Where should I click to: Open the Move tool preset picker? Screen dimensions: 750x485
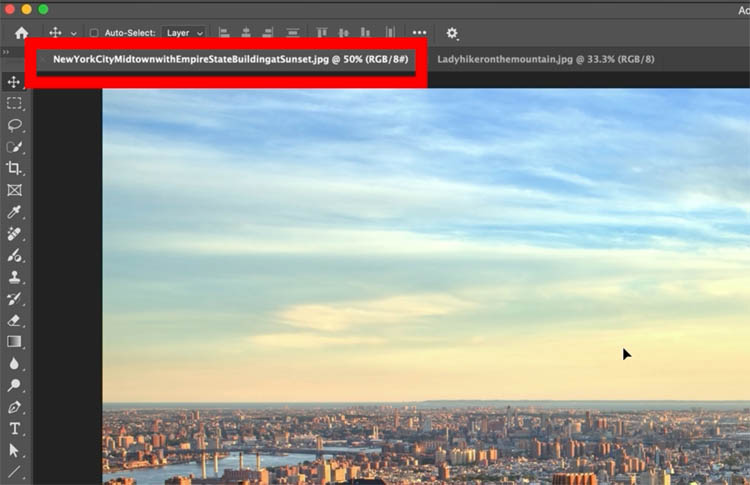[x=74, y=33]
